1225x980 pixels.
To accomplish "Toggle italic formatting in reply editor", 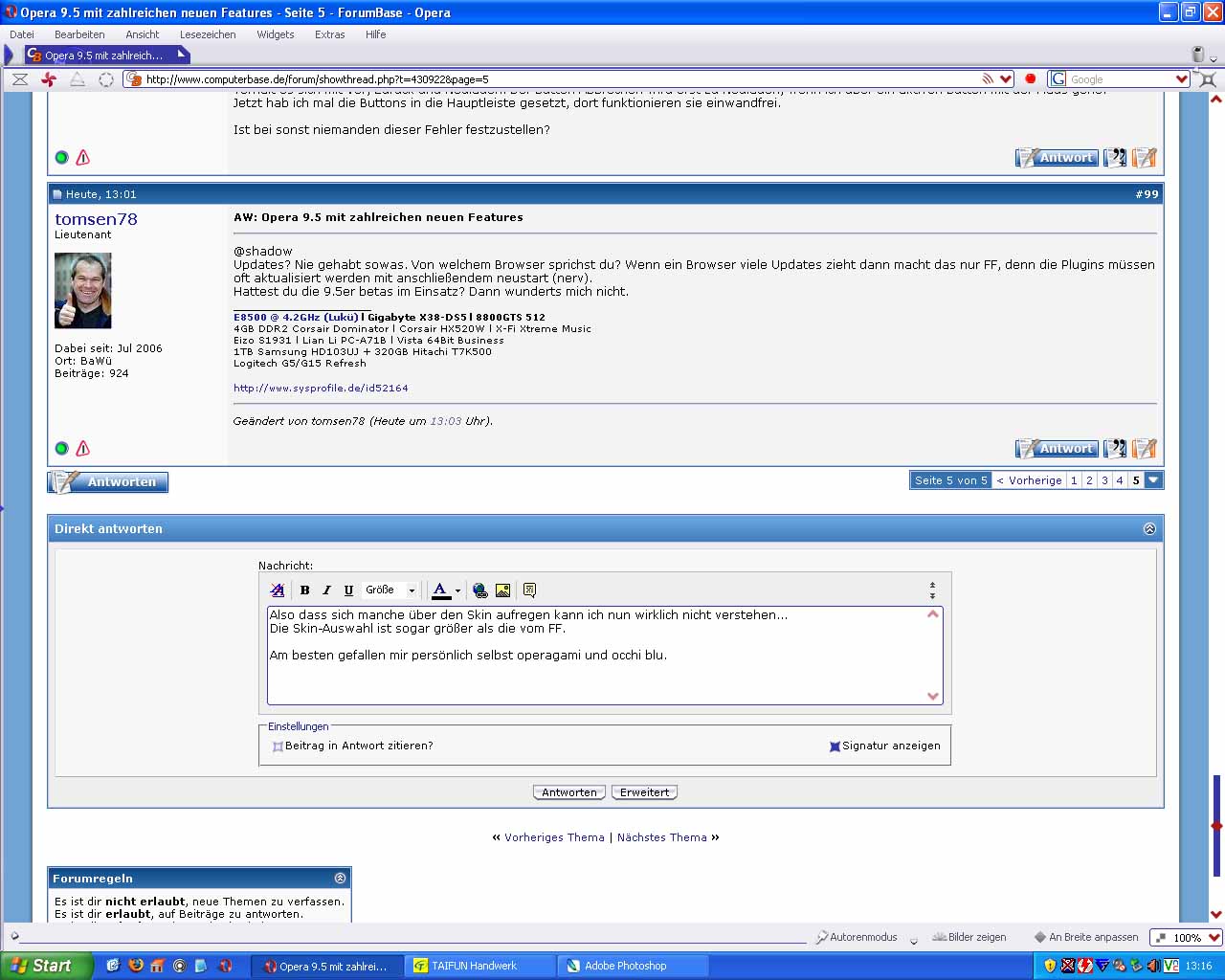I will [x=326, y=590].
